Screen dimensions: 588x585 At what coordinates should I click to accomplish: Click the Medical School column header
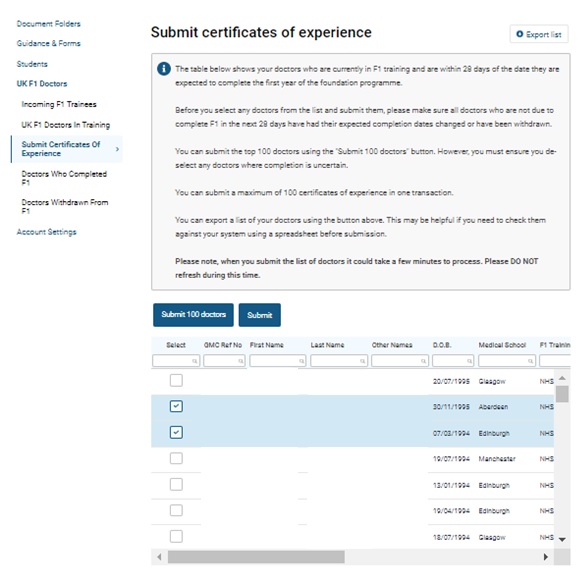coord(502,345)
